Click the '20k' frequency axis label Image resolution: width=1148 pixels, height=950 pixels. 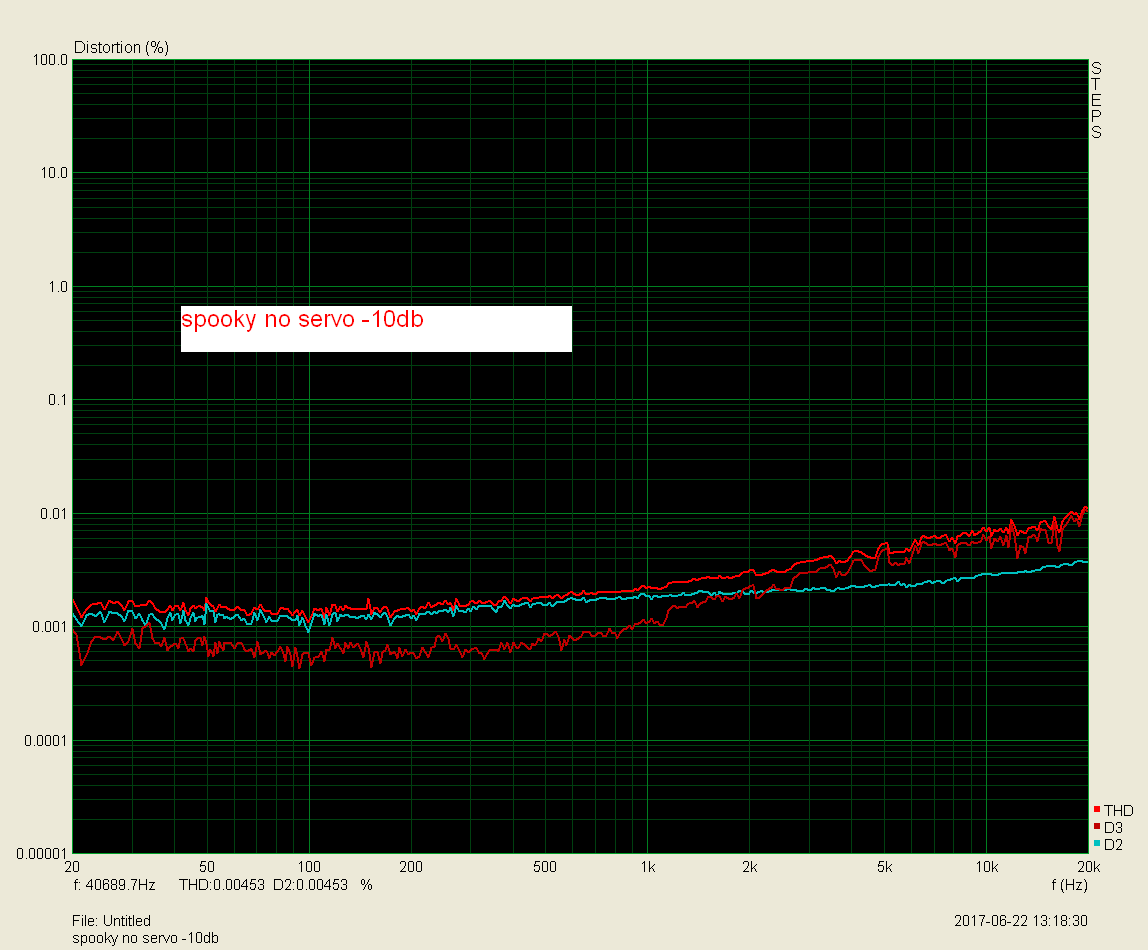coord(1088,867)
